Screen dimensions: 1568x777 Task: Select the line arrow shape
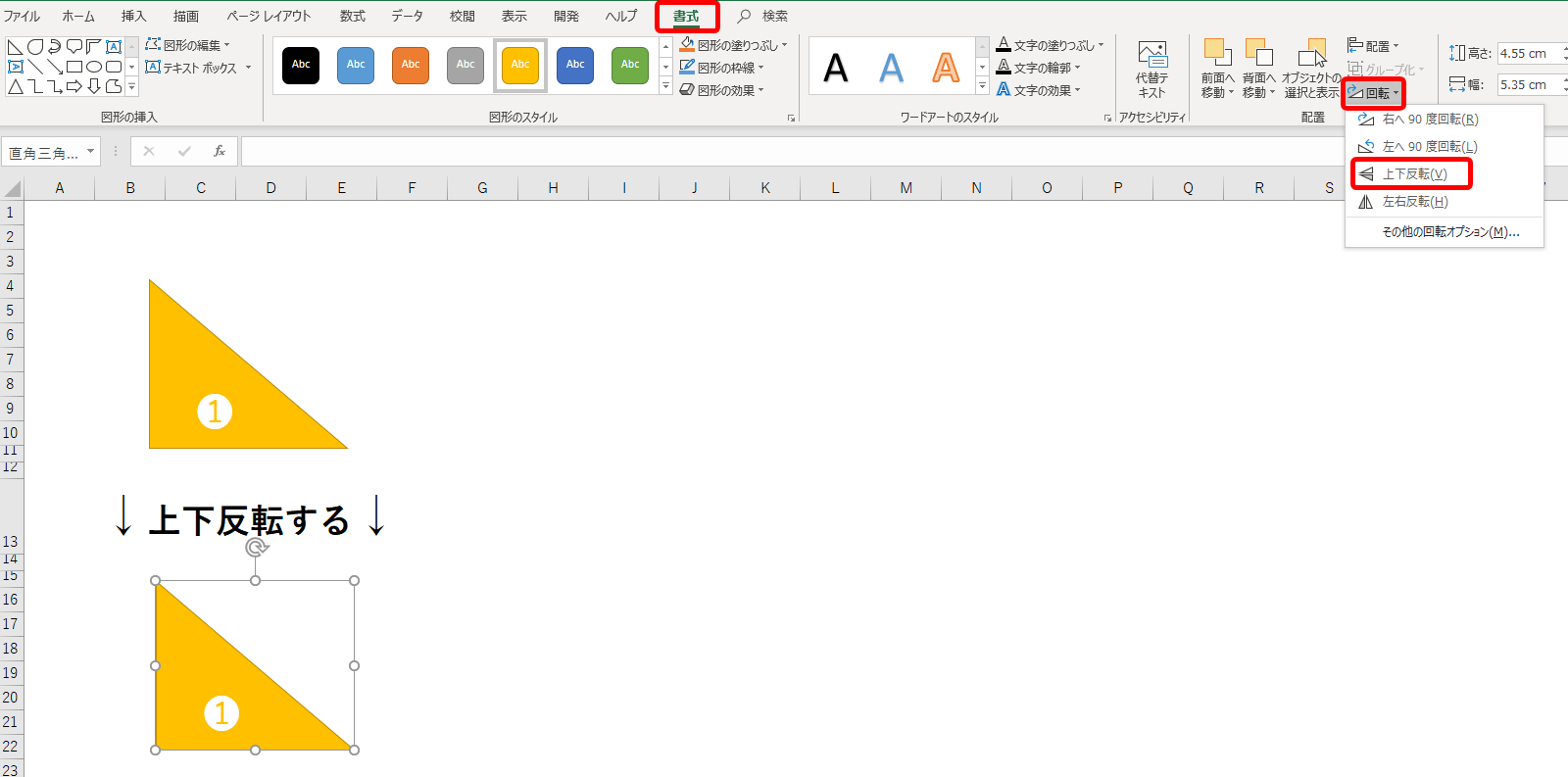[55, 67]
